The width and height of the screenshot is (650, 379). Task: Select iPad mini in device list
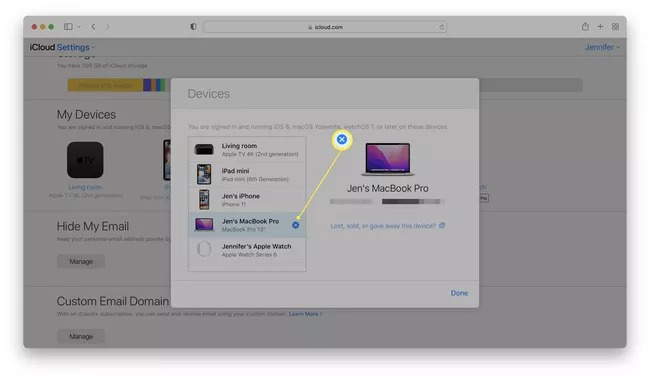tap(247, 175)
